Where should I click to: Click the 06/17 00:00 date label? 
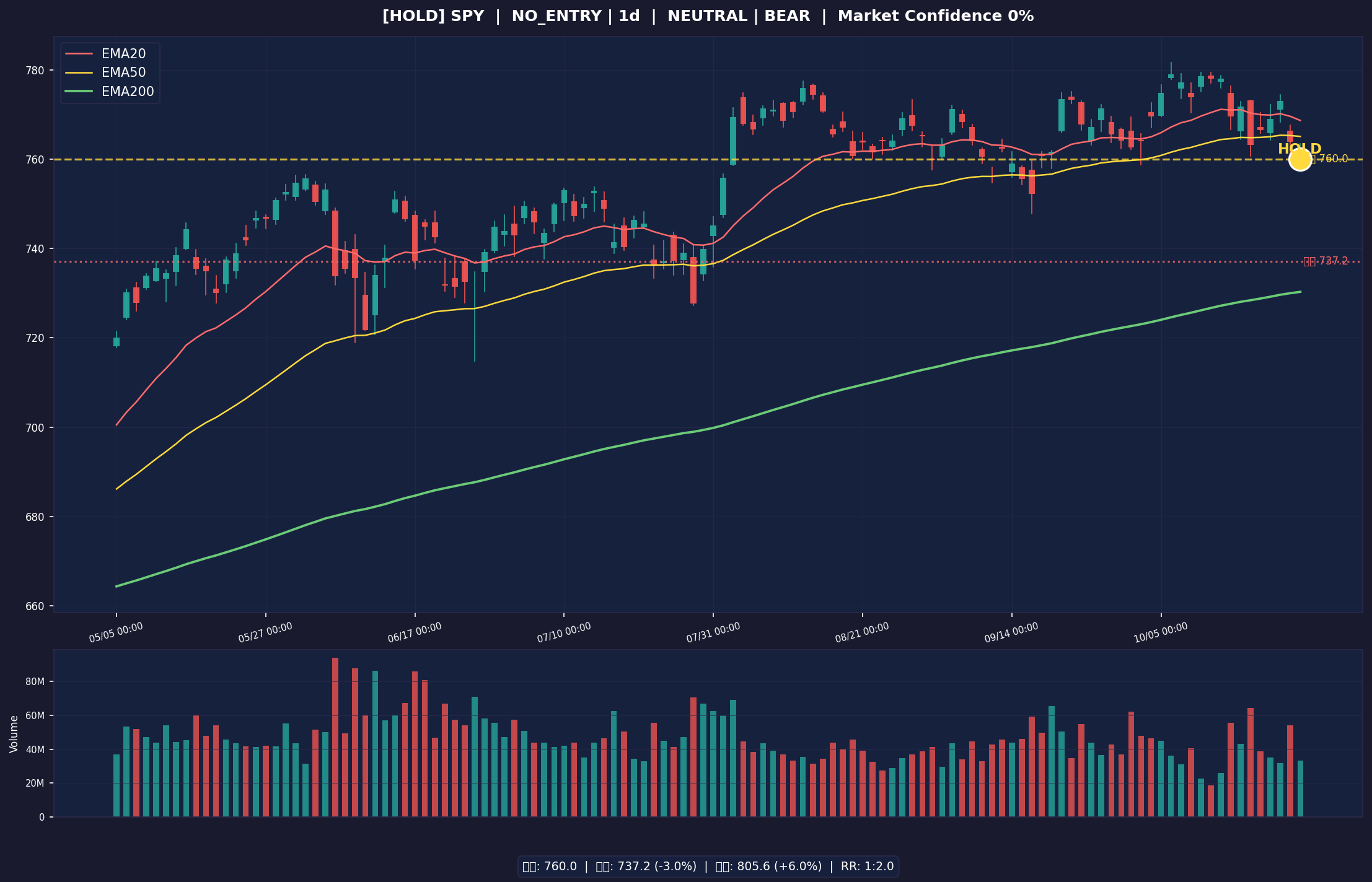tap(415, 633)
